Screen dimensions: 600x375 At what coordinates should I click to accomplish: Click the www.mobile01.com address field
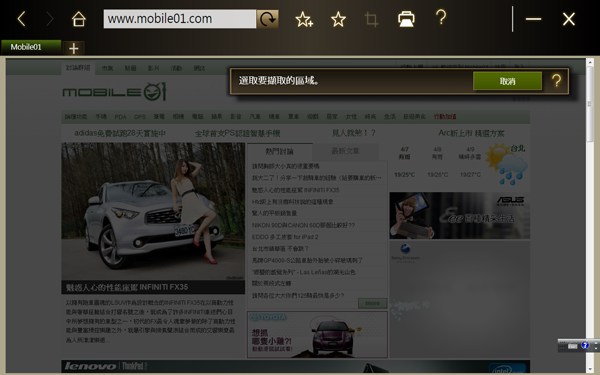(x=179, y=19)
